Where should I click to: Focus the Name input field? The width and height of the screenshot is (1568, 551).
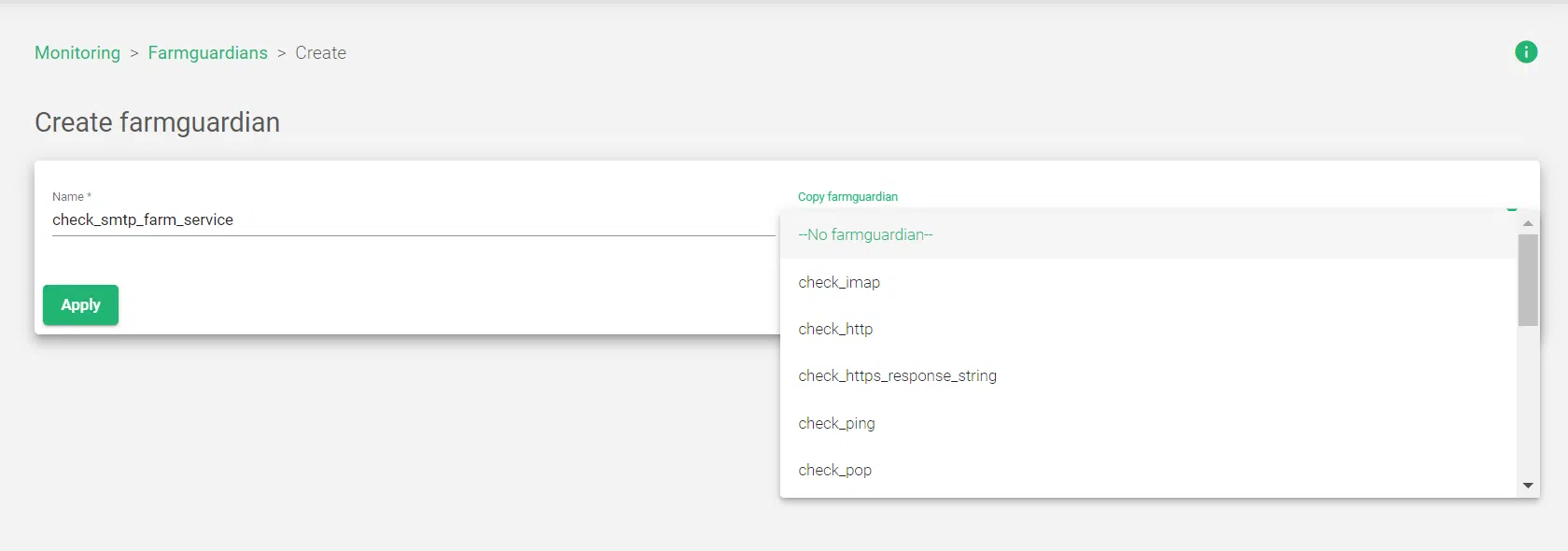411,220
